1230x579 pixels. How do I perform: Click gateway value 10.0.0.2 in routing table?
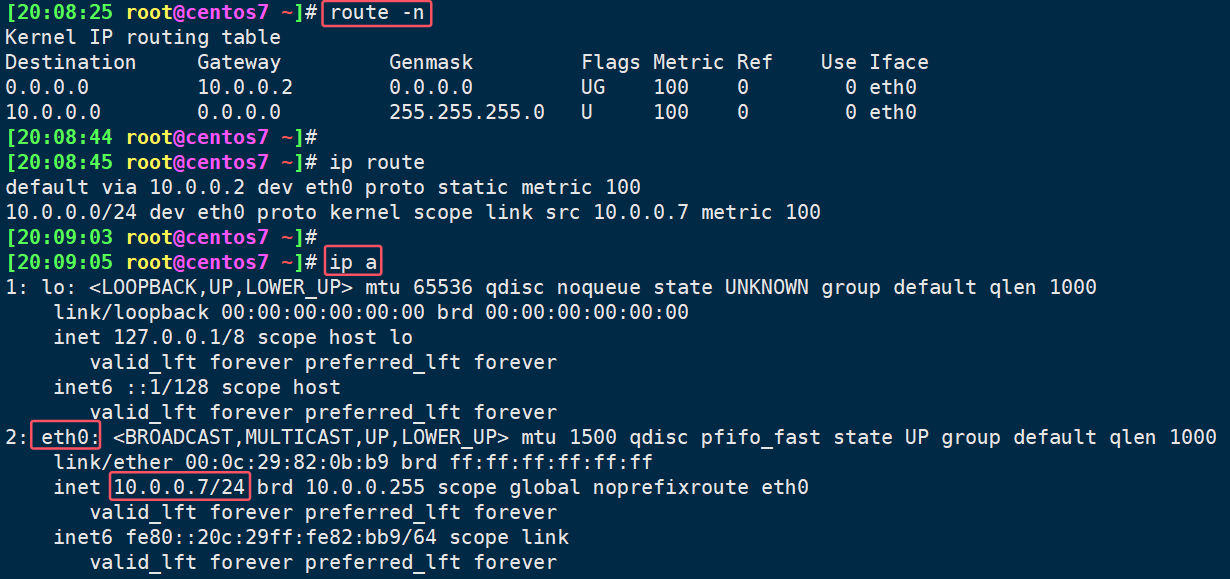coord(245,87)
